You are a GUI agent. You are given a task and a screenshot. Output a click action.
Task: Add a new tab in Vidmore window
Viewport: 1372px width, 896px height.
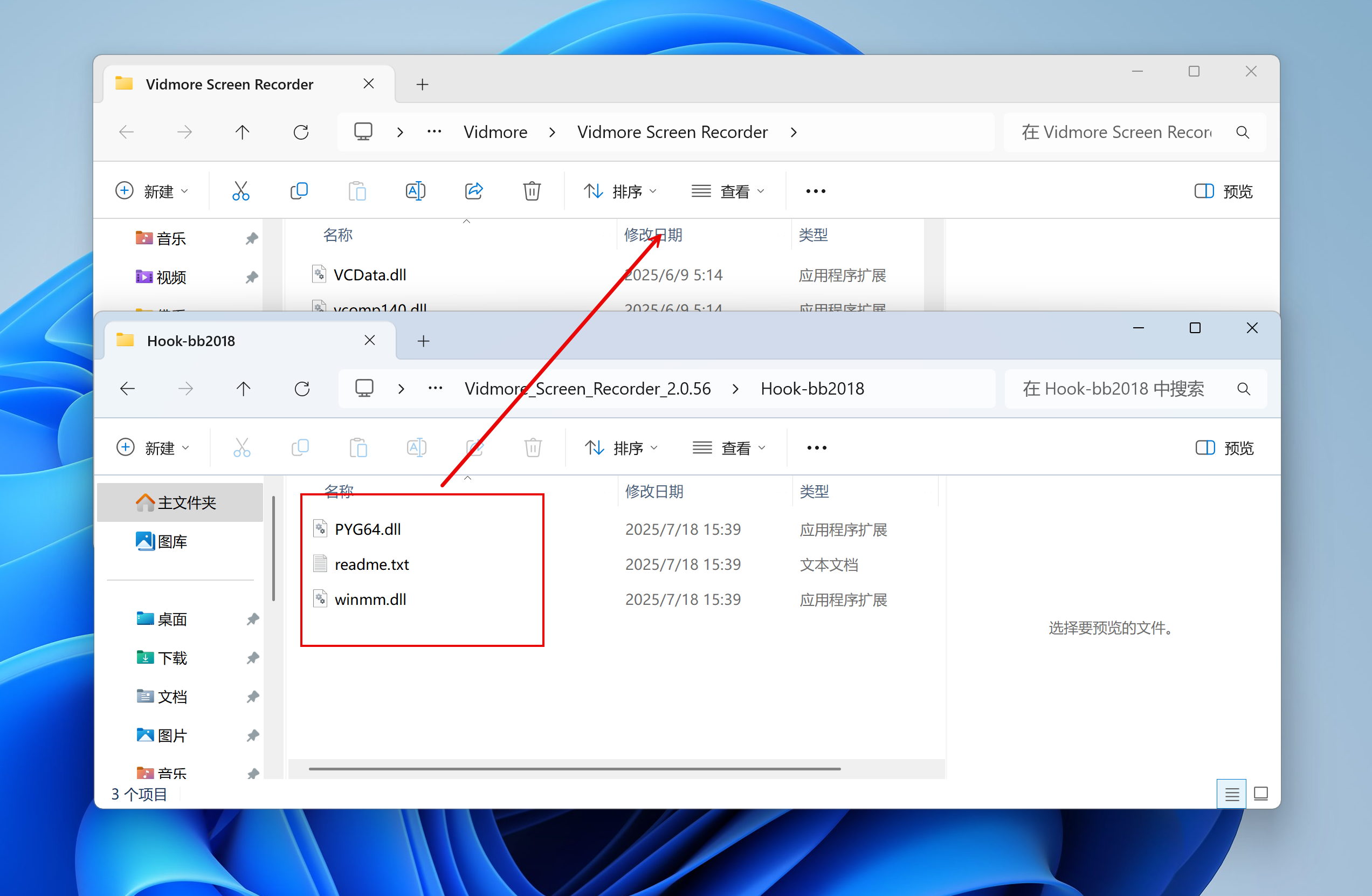[x=422, y=85]
